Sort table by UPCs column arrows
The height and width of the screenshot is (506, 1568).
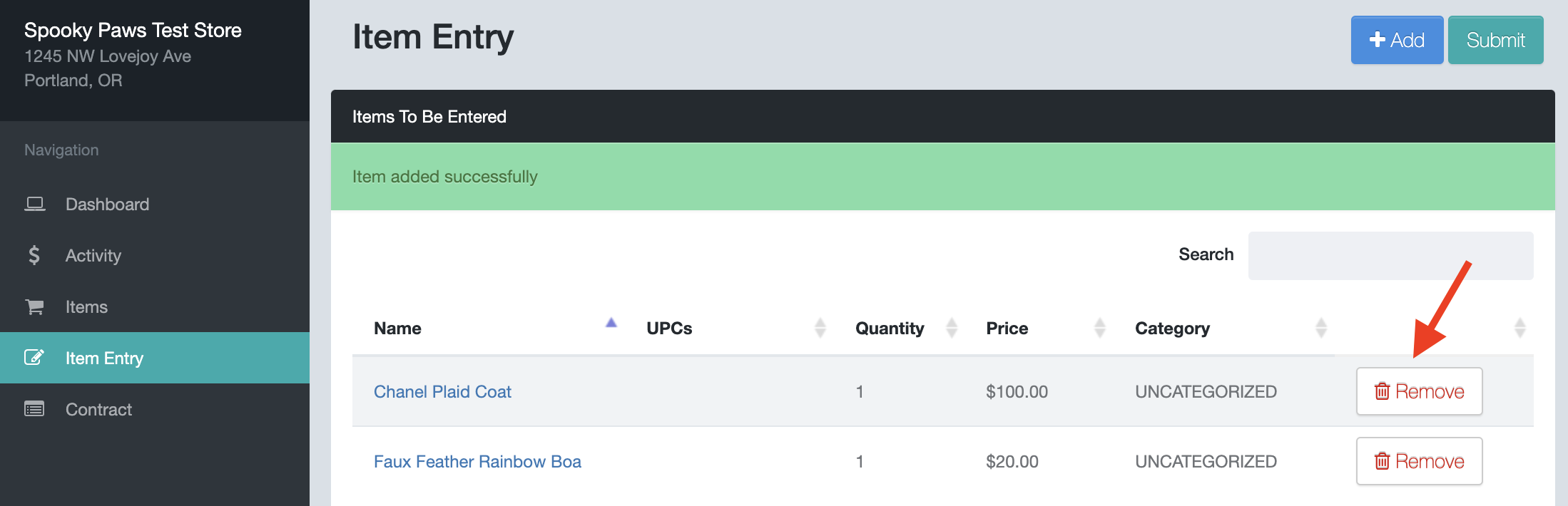coord(820,328)
